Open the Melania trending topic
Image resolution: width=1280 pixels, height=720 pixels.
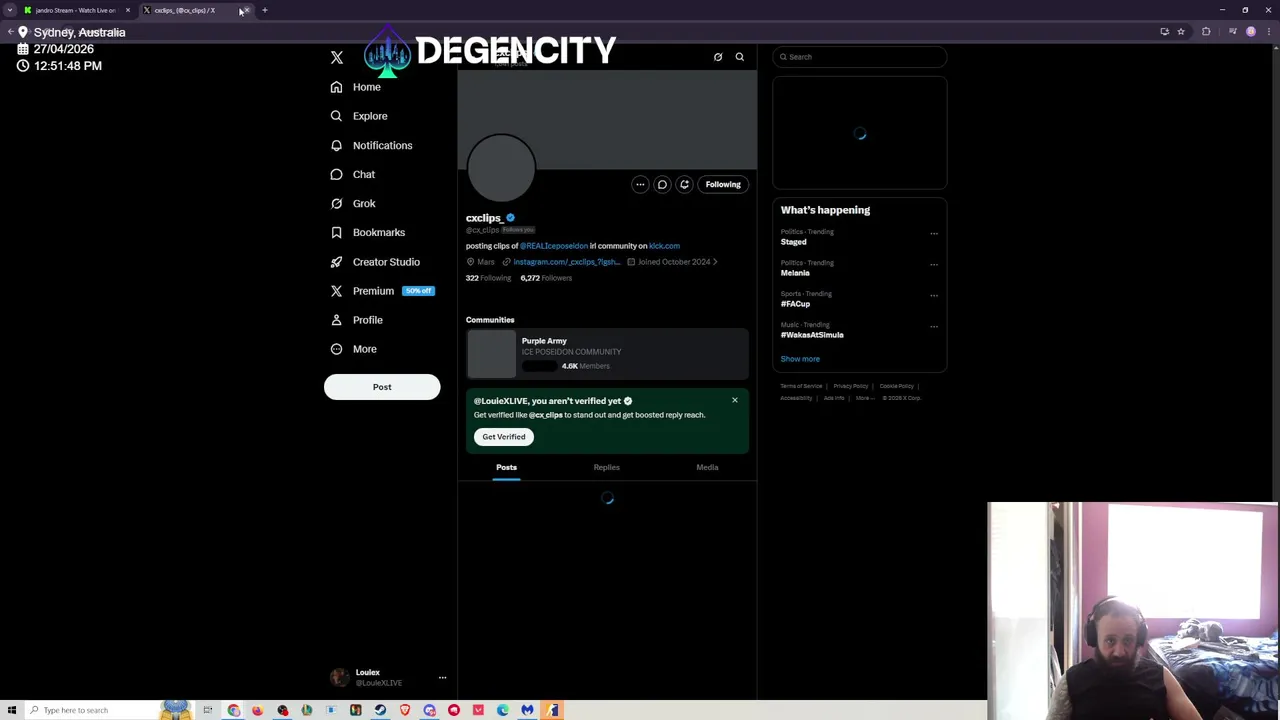click(795, 273)
